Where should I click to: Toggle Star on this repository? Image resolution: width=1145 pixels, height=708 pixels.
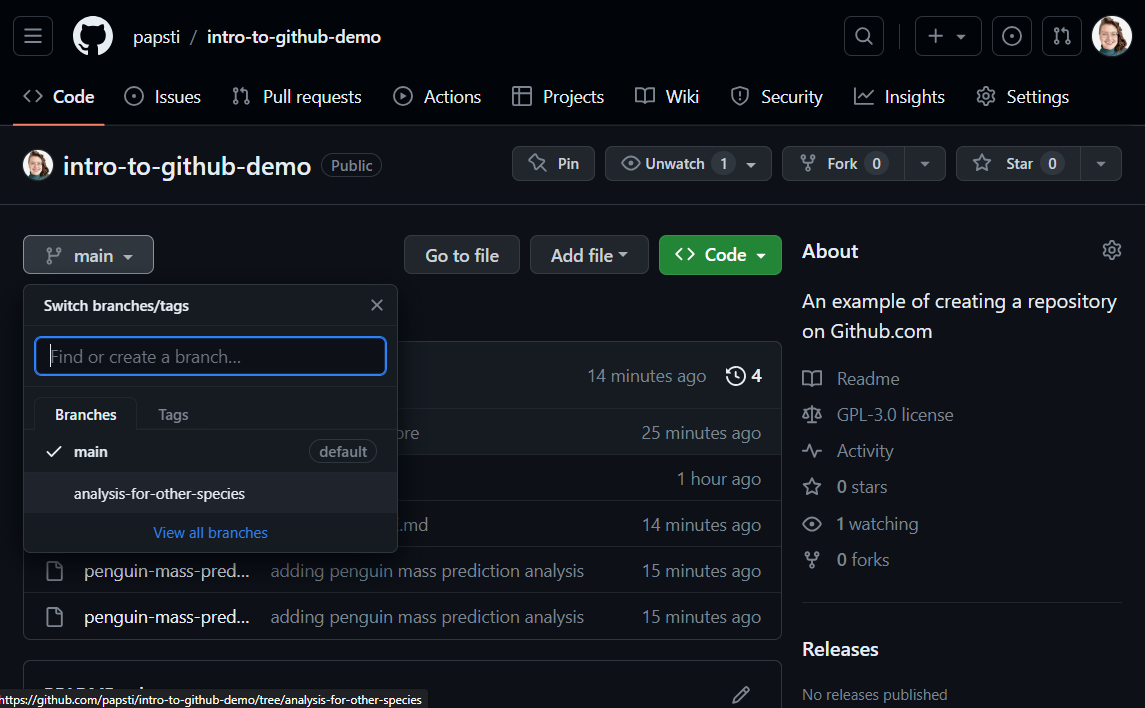point(1010,164)
